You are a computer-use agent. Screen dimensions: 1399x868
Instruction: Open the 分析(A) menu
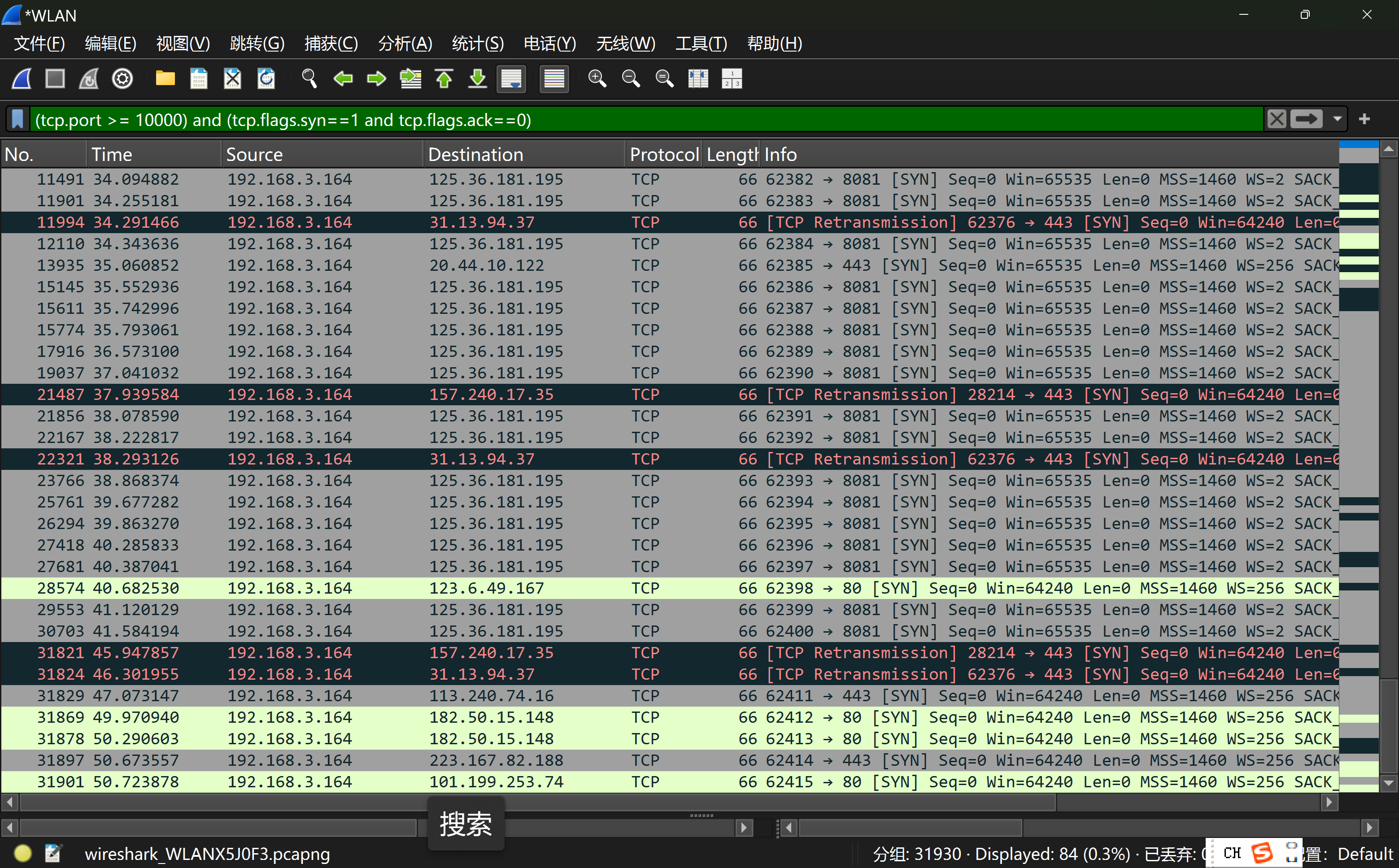[405, 43]
